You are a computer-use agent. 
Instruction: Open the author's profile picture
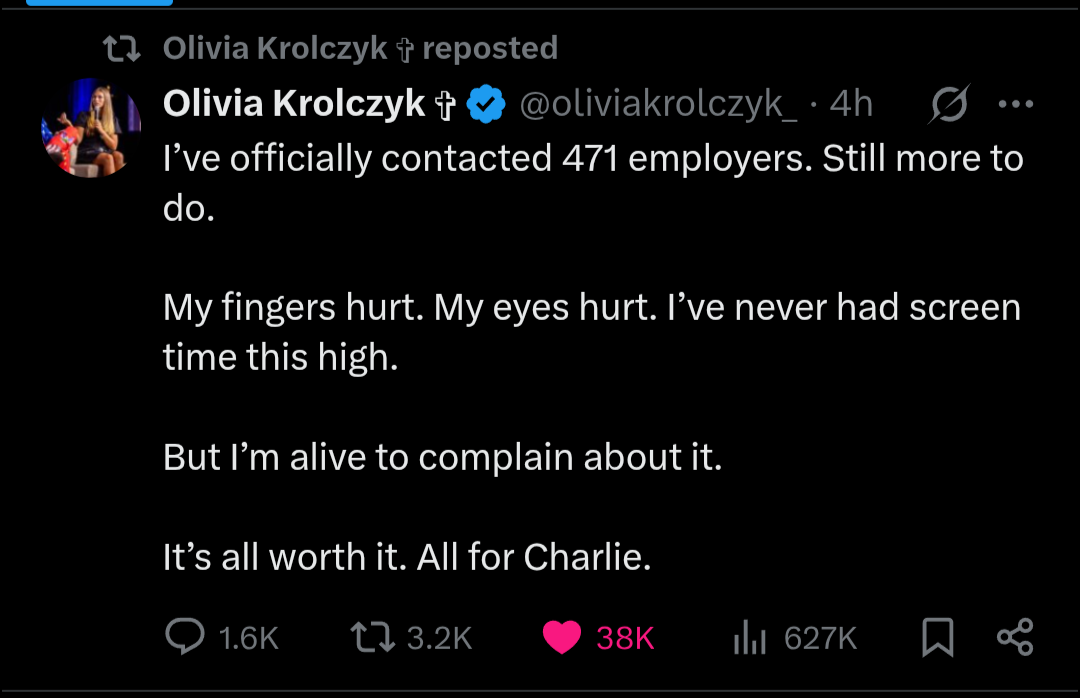(x=90, y=127)
